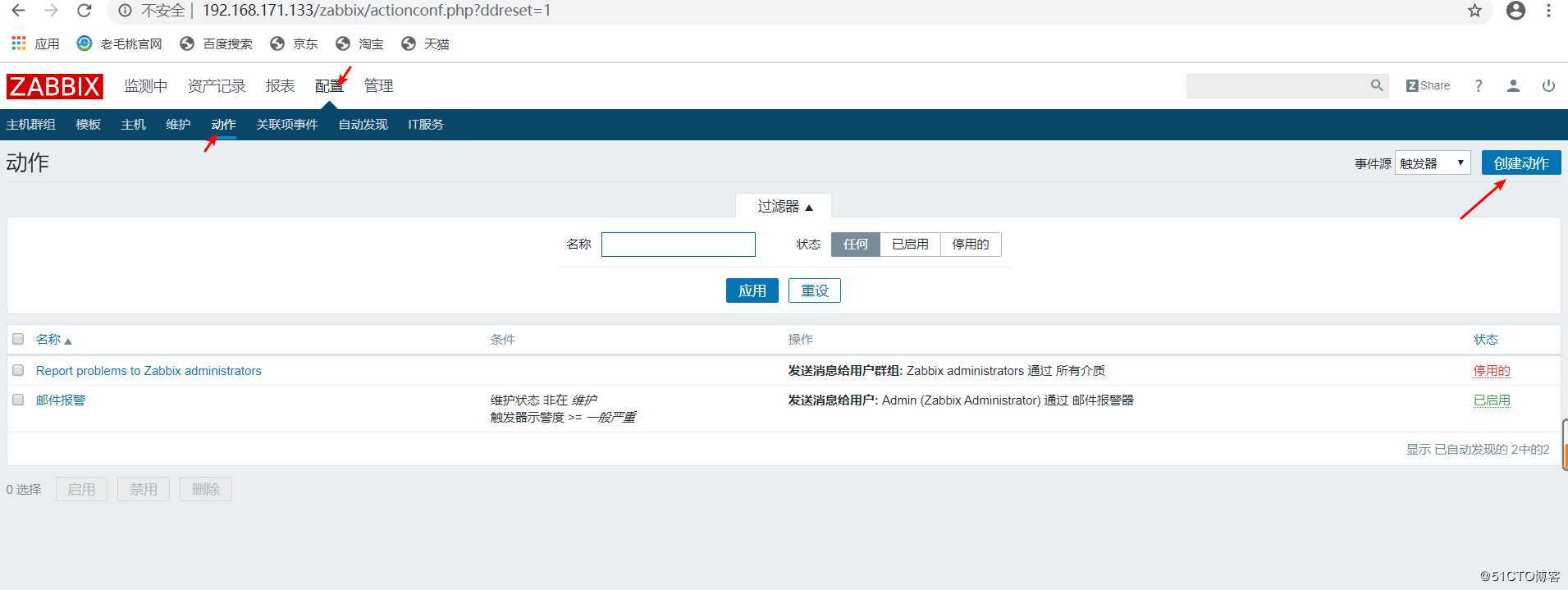
Task: Go to the 维护 submenu
Action: click(x=178, y=125)
